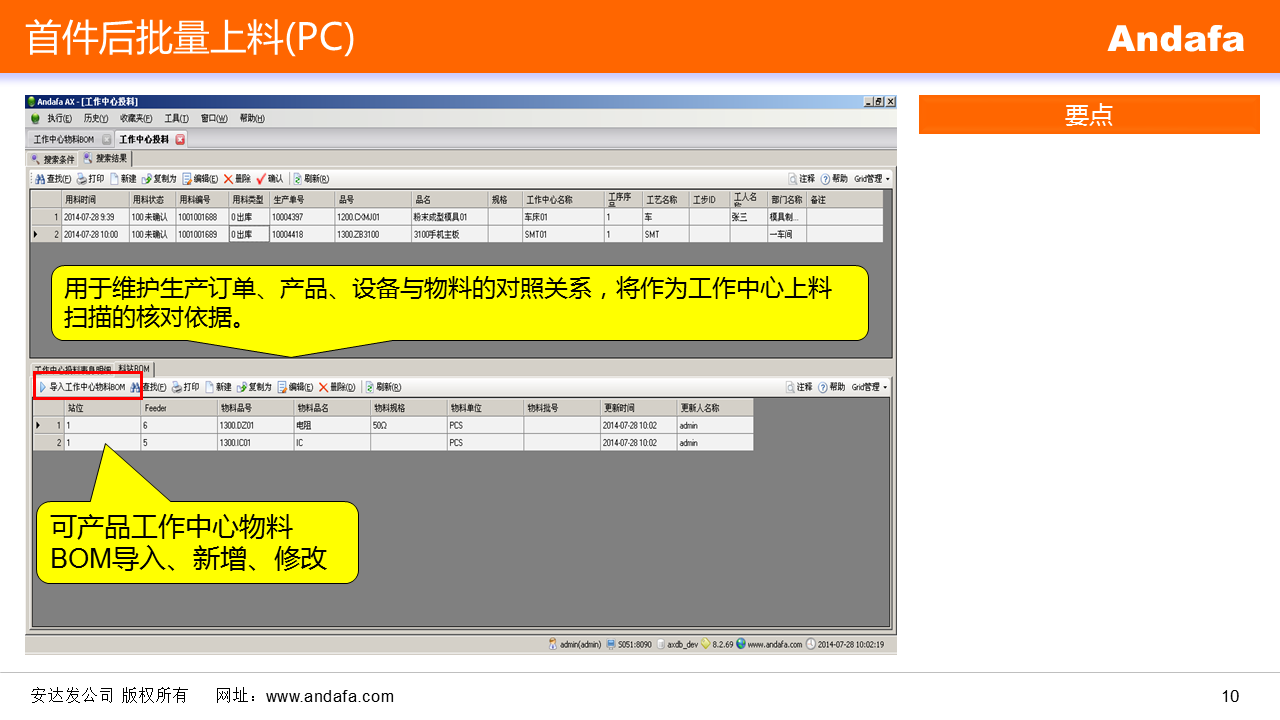Click 查找 binoculars icon in upper toolbar
This screenshot has height=720, width=1280.
click(40, 179)
